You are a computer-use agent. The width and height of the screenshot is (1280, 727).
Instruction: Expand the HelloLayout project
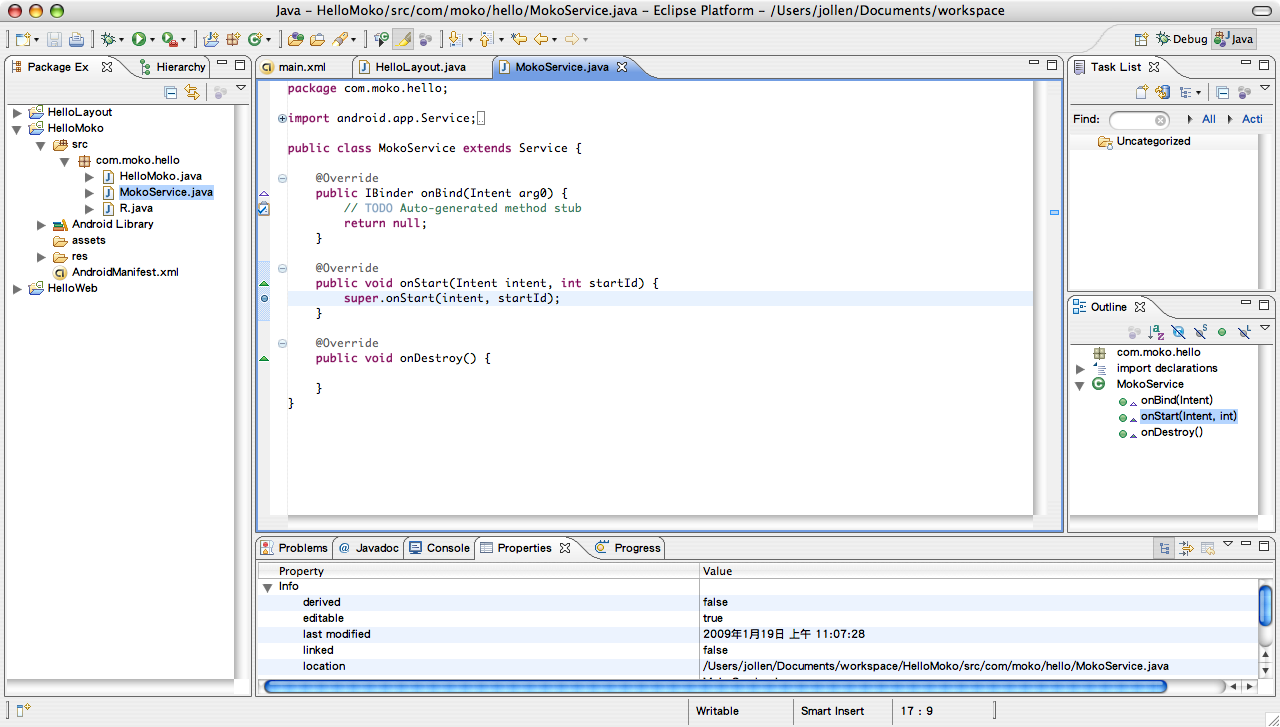pyautogui.click(x=17, y=112)
